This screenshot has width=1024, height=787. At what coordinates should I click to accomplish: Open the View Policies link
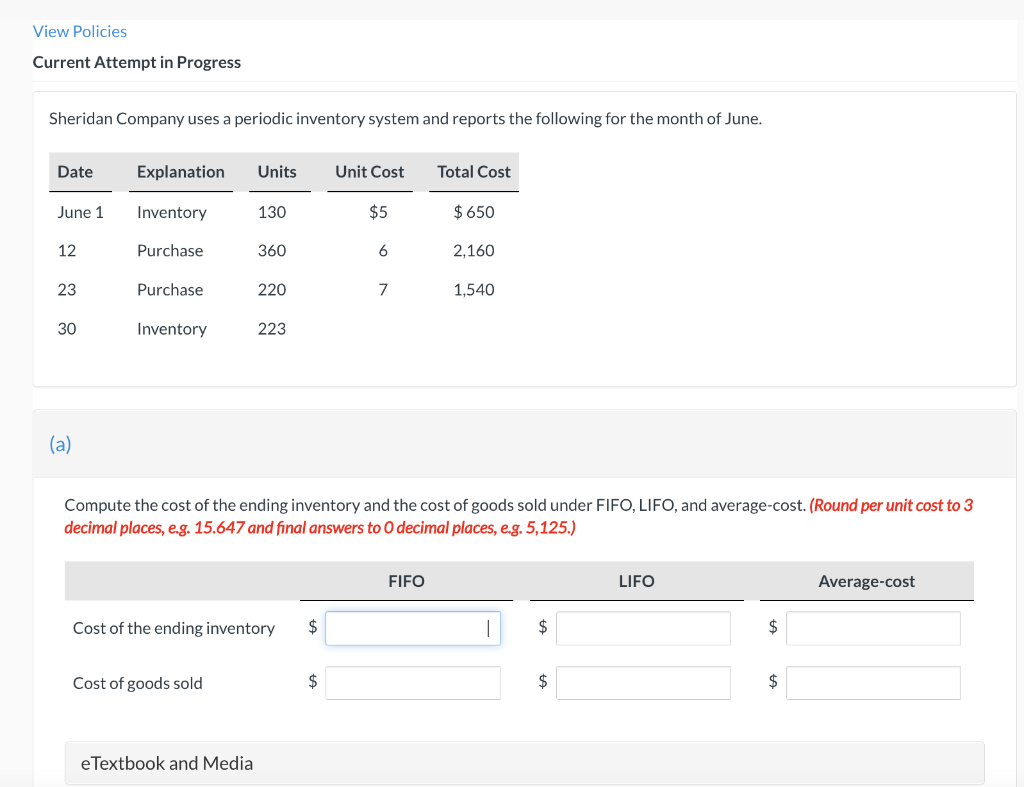tap(80, 31)
